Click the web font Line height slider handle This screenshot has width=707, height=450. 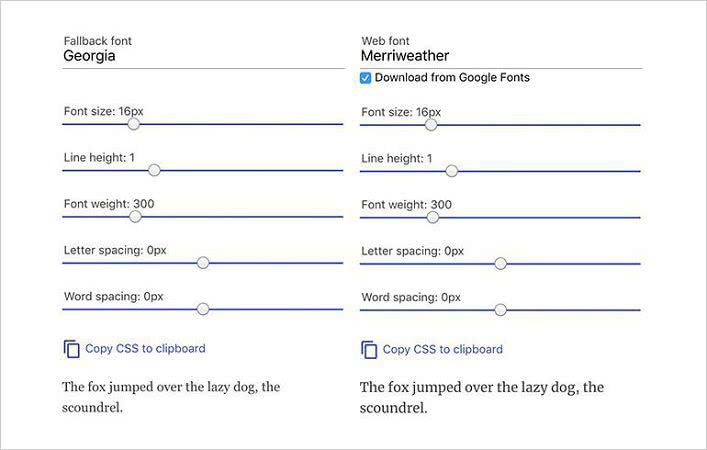click(x=451, y=171)
